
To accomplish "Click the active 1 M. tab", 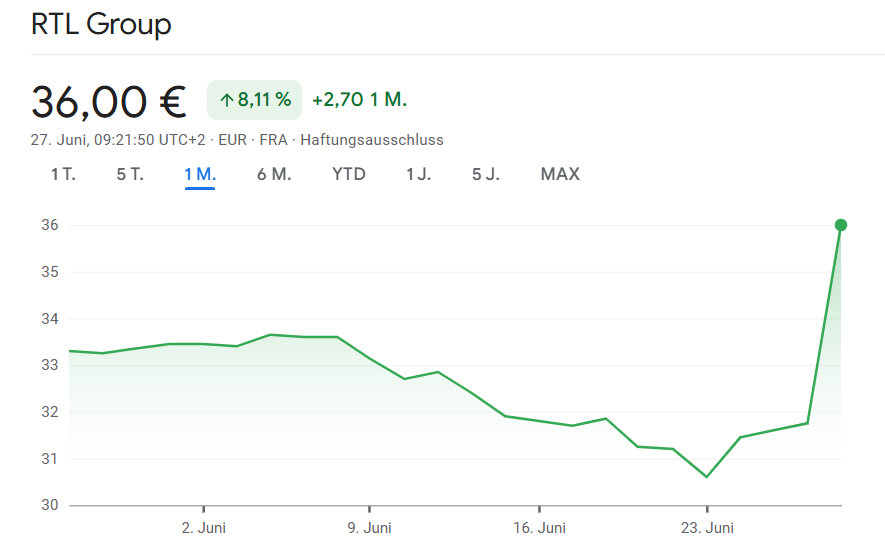I will click(x=200, y=174).
